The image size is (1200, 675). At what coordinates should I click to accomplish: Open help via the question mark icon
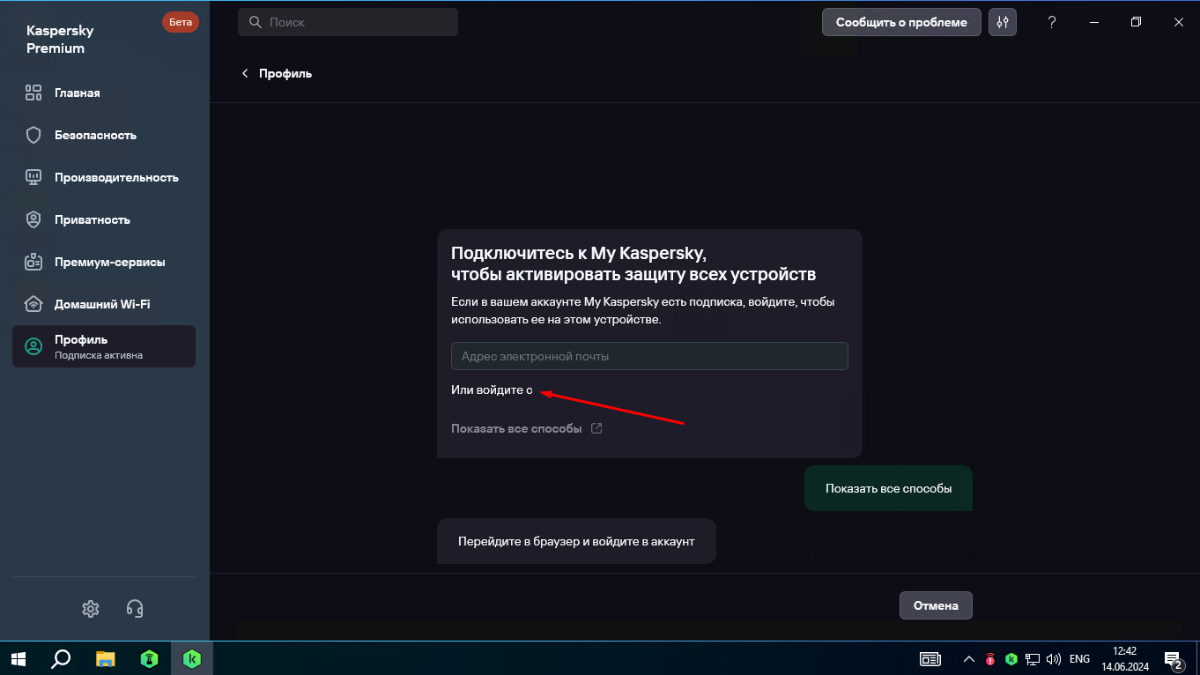click(x=1052, y=22)
